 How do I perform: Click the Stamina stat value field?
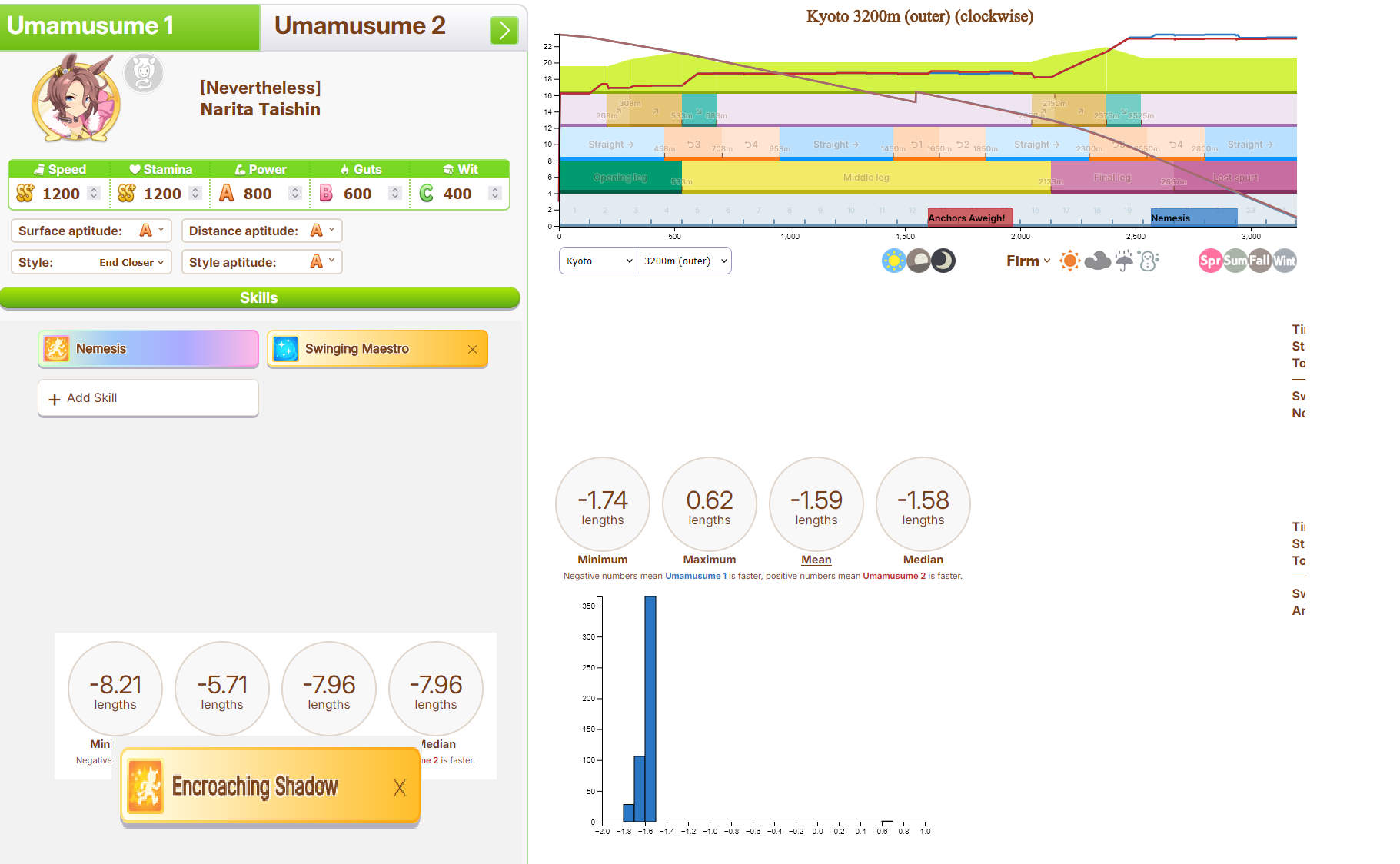coord(162,194)
